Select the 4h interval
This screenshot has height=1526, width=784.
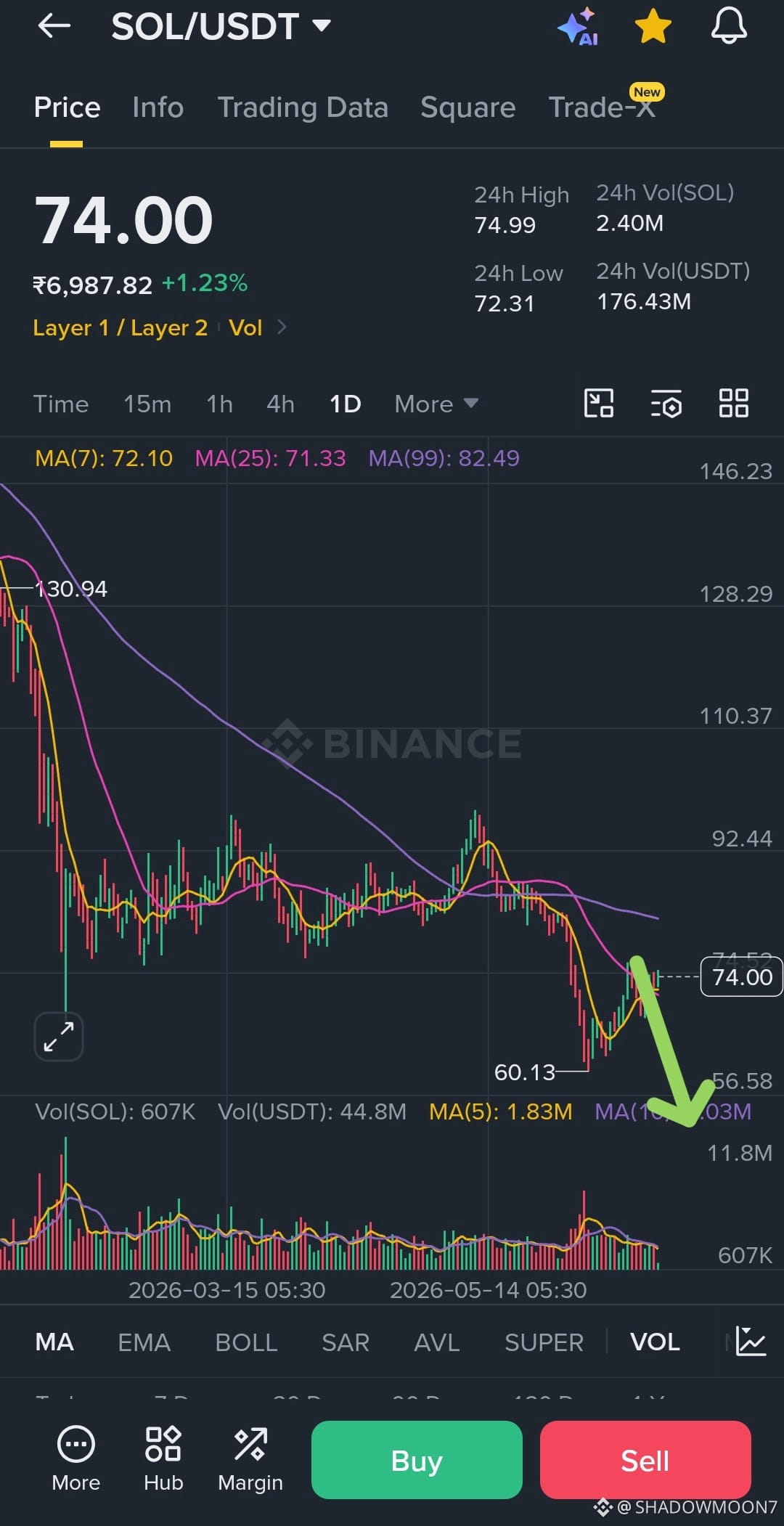click(280, 404)
